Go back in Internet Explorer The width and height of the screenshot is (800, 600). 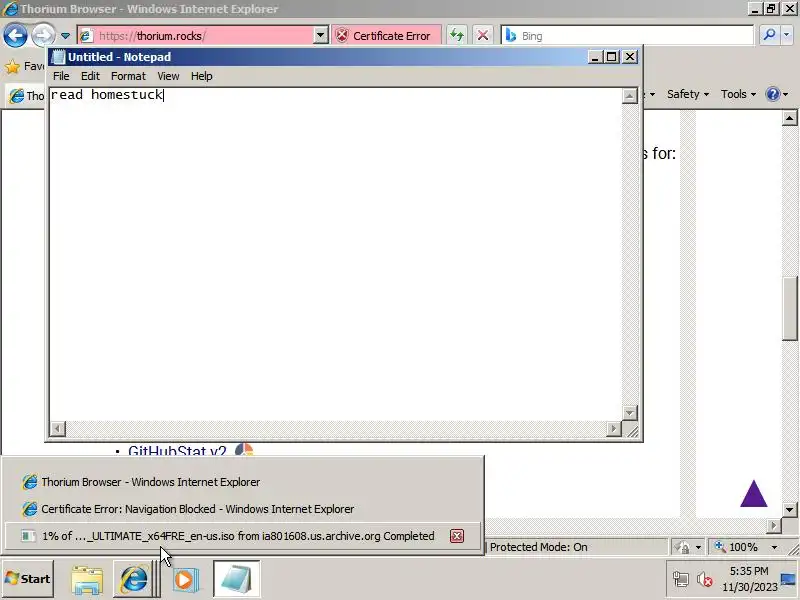15,36
